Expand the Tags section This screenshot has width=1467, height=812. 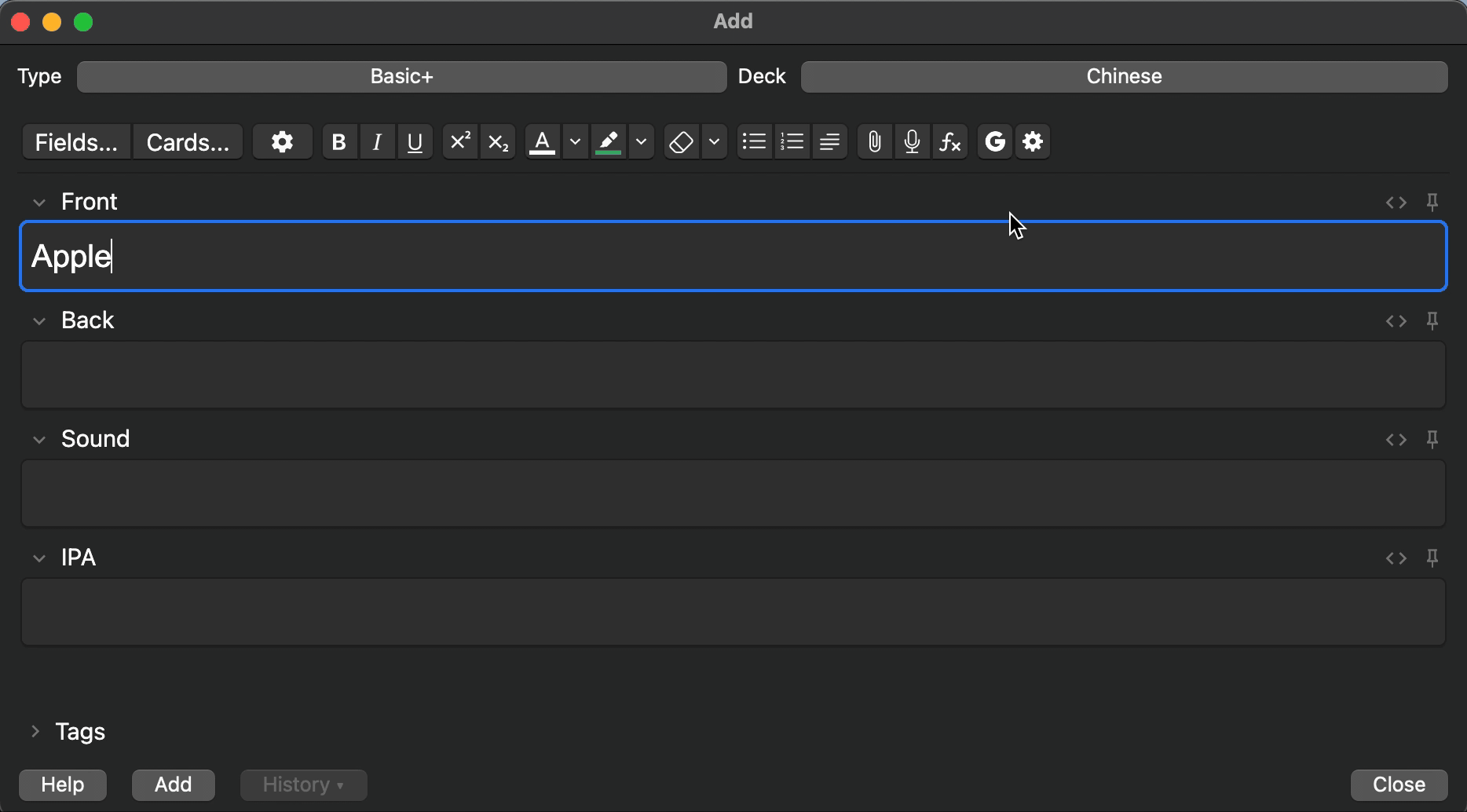pos(35,732)
